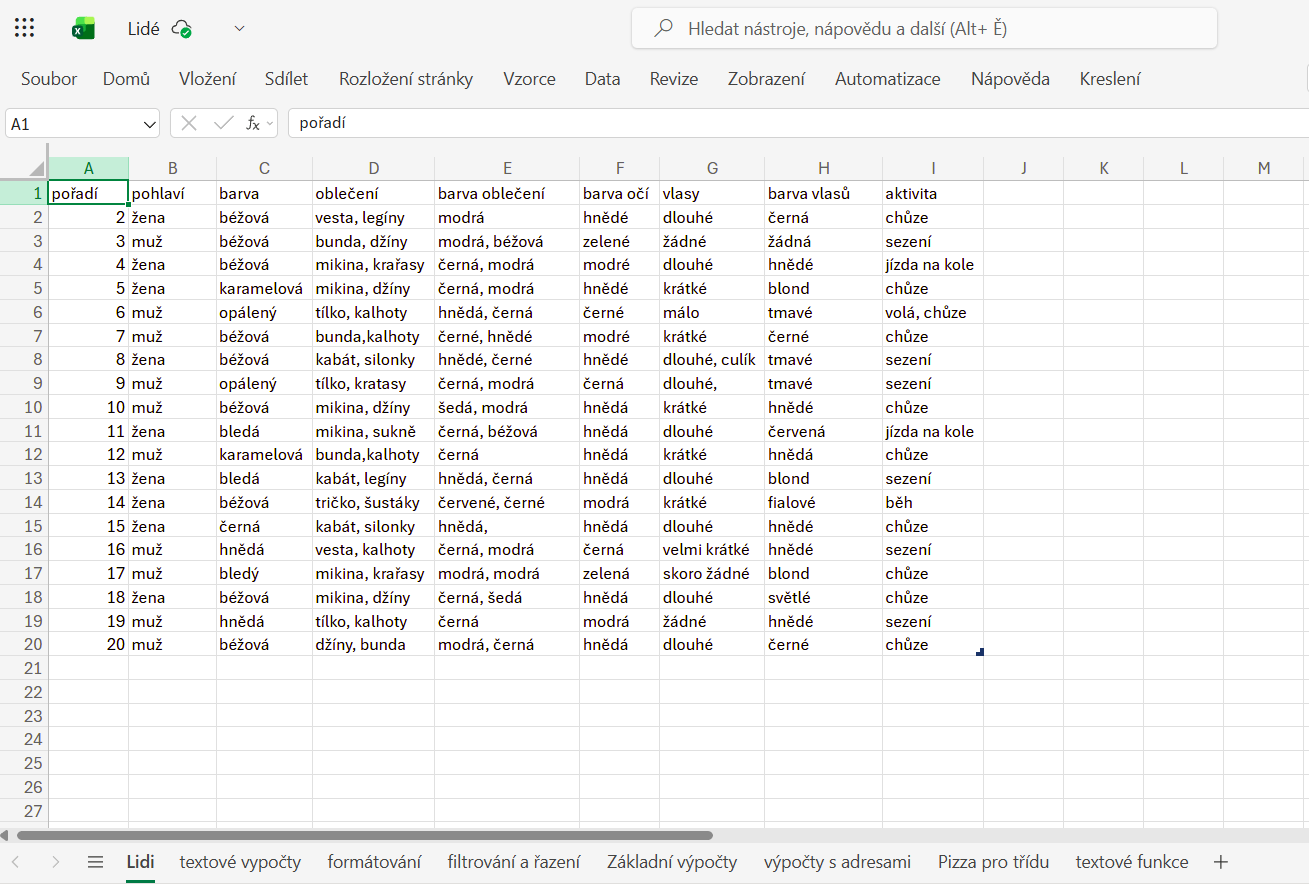Expand the dropdown beside the fx button

coord(270,124)
